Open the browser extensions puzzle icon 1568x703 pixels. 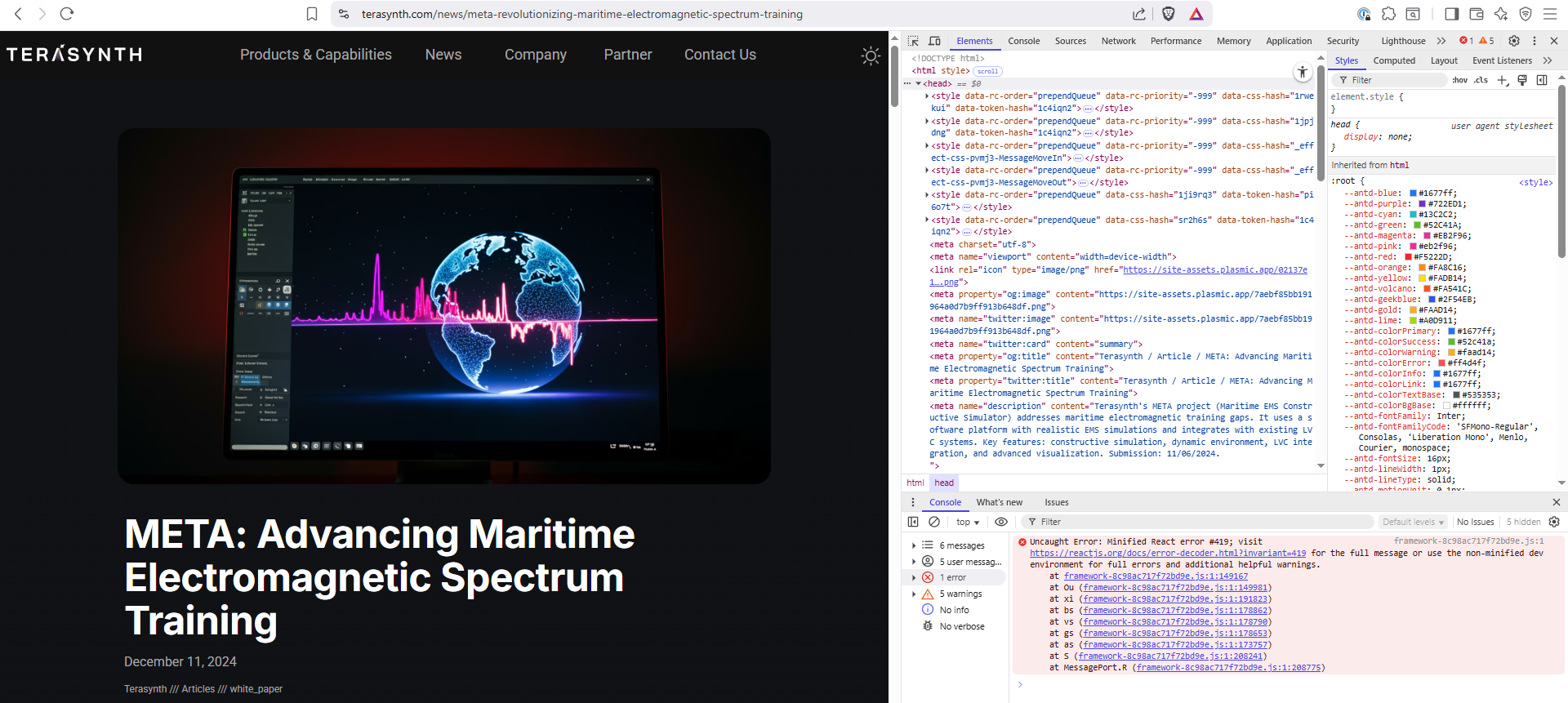(1388, 14)
